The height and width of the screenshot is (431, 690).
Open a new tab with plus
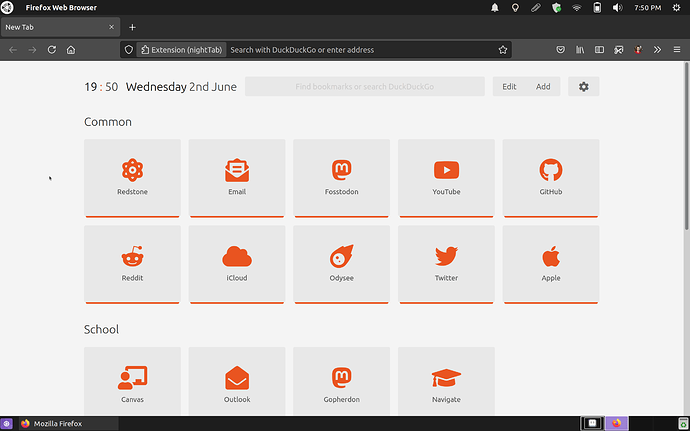(132, 27)
